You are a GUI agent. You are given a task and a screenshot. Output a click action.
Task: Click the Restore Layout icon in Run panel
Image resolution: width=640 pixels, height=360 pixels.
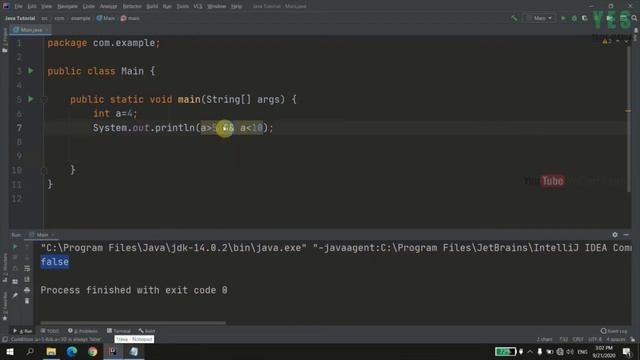tap(15, 282)
